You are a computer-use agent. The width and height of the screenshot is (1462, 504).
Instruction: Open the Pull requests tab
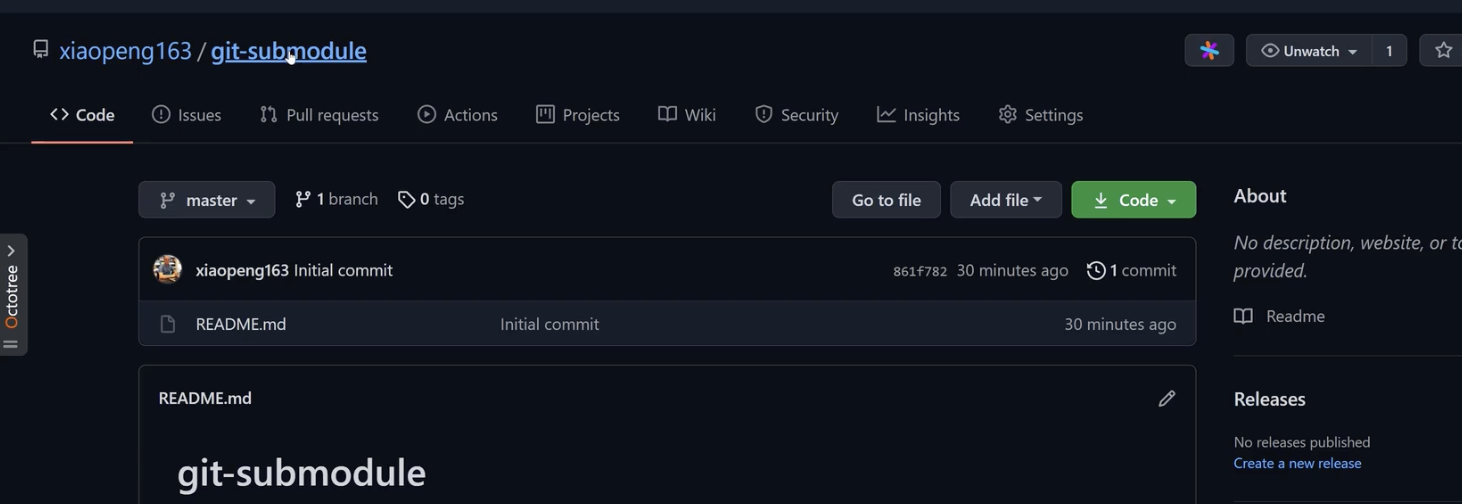319,115
